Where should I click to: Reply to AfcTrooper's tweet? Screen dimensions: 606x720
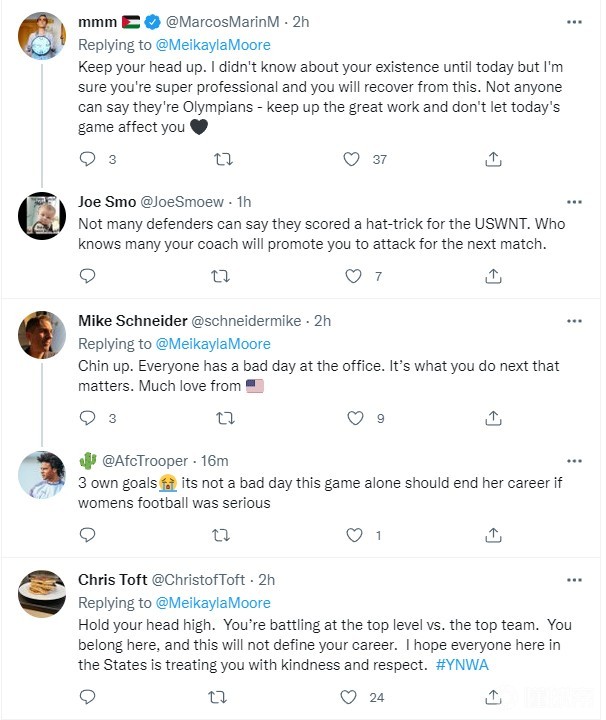click(87, 536)
